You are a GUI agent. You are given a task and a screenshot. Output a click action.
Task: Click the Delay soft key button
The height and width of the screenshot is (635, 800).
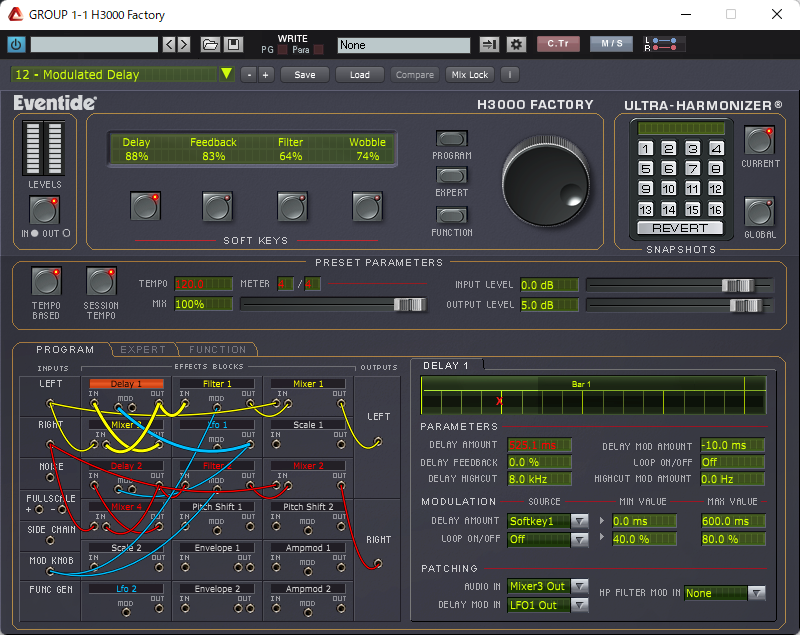[x=145, y=206]
